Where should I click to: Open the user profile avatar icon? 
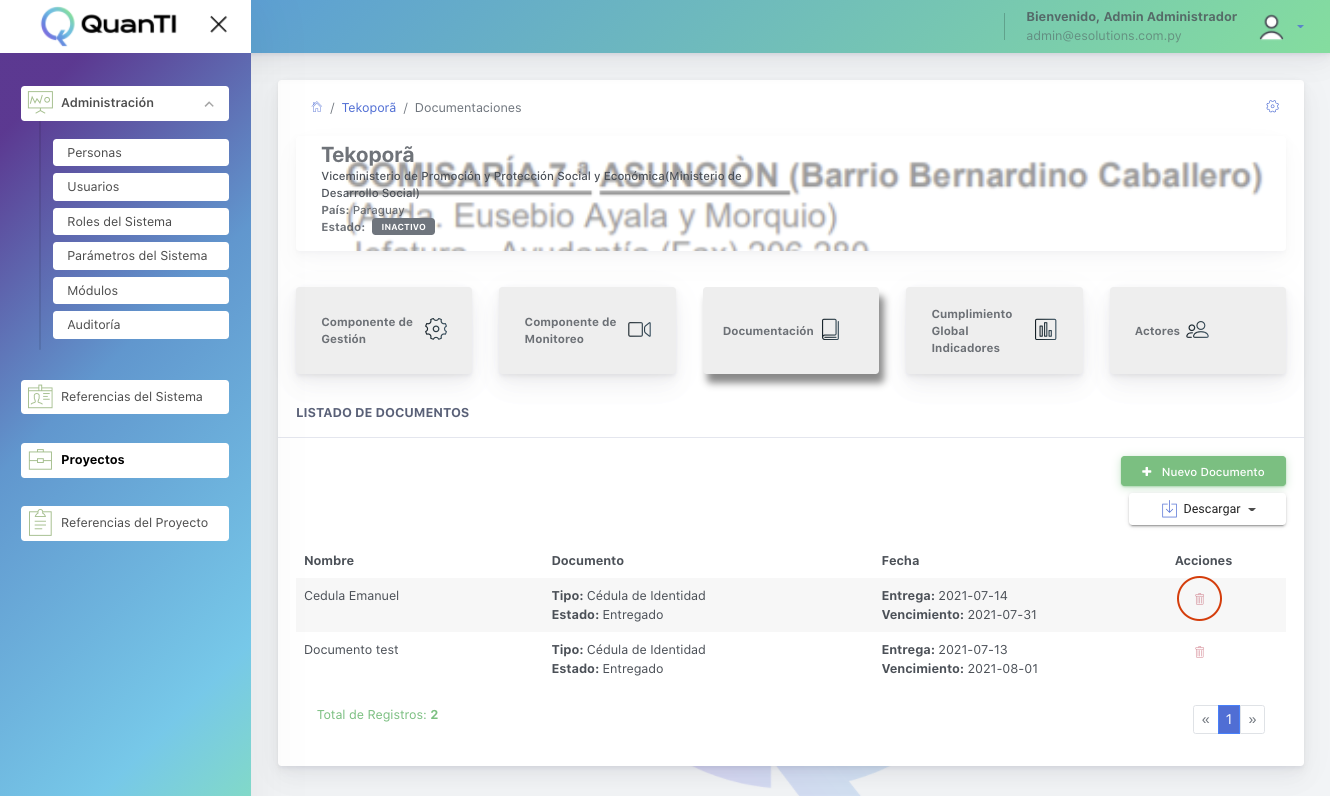click(x=1271, y=27)
